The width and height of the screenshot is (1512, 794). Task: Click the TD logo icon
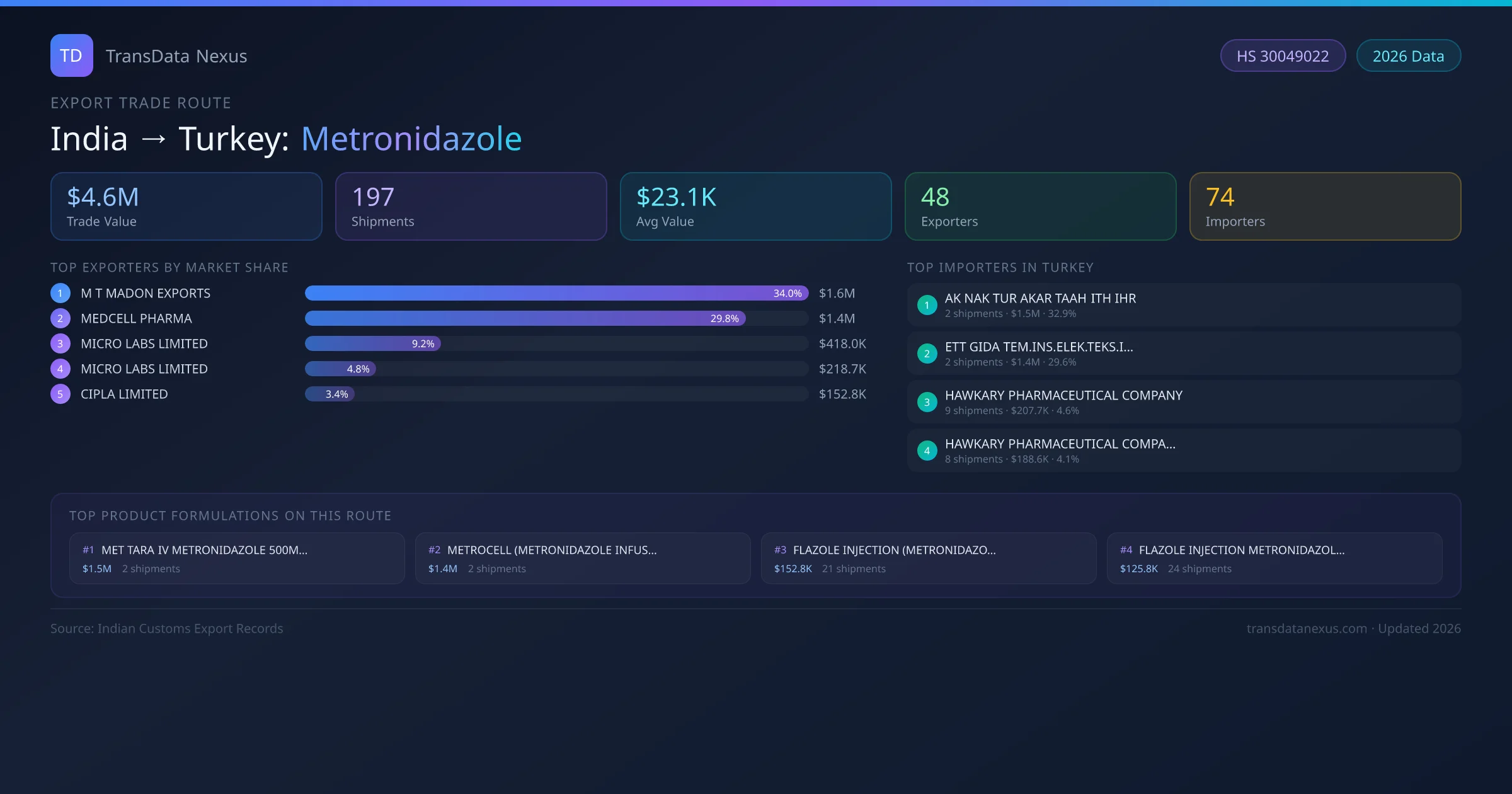tap(71, 55)
